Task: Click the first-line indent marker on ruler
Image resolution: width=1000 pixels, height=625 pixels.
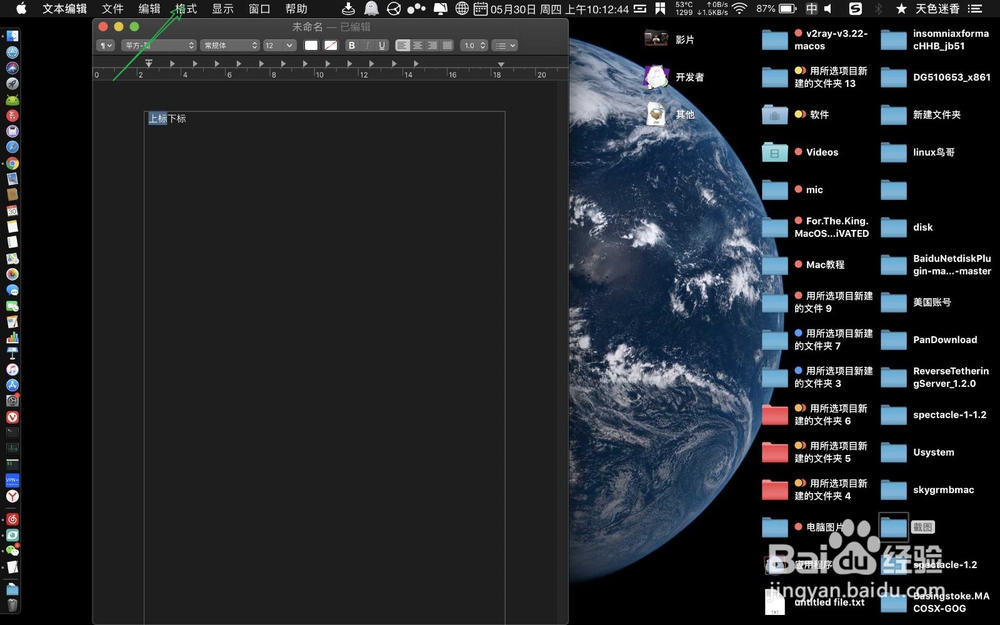Action: [x=149, y=61]
